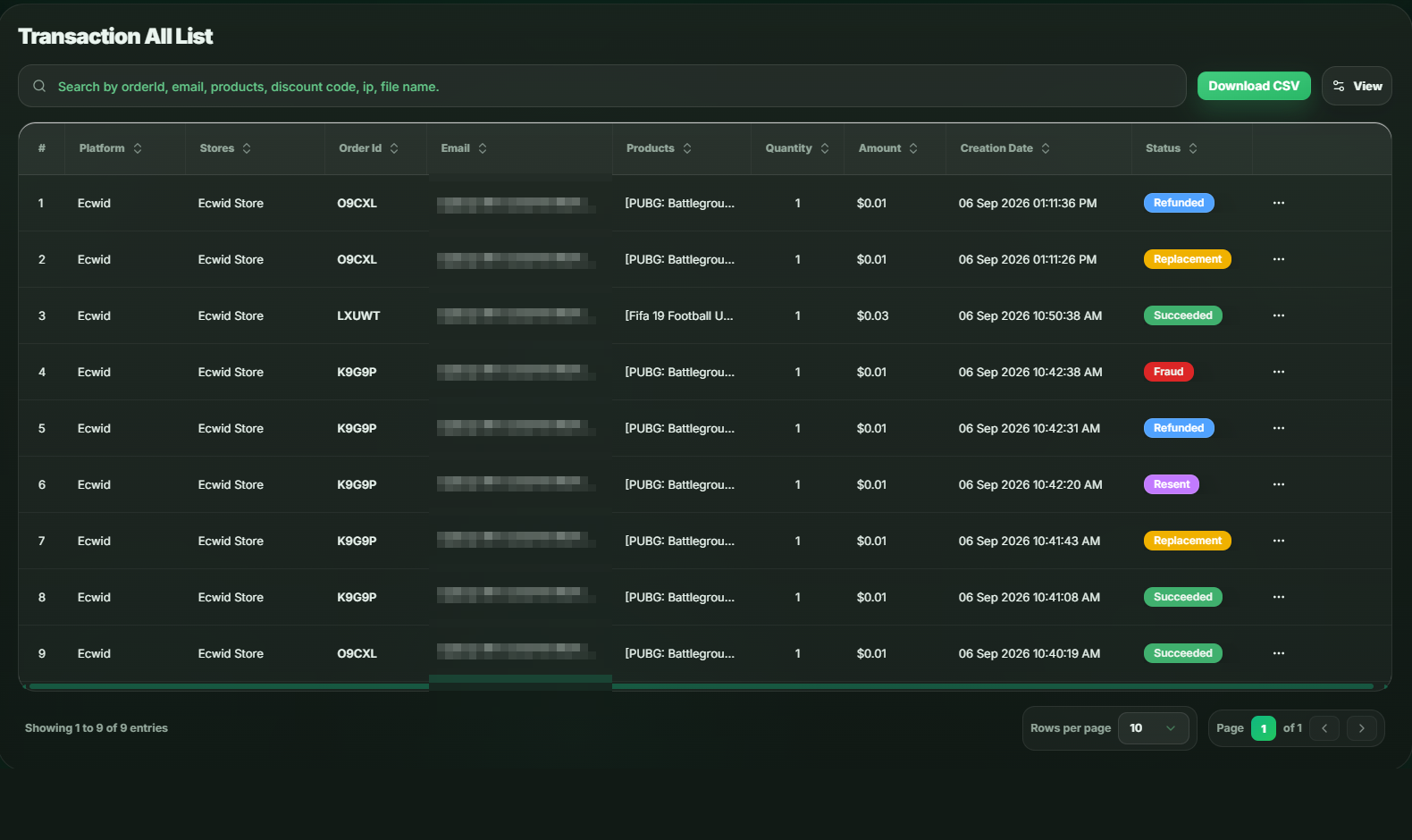This screenshot has height=840, width=1412.
Task: Click date 06 Sep 2026 10:50:38 AM
Action: tap(1030, 315)
